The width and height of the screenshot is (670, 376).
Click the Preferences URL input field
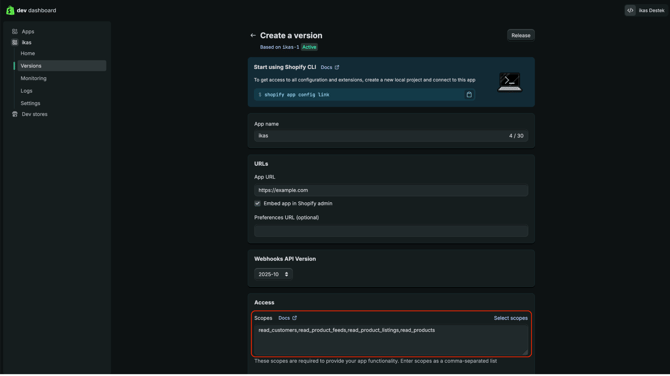[x=391, y=231]
